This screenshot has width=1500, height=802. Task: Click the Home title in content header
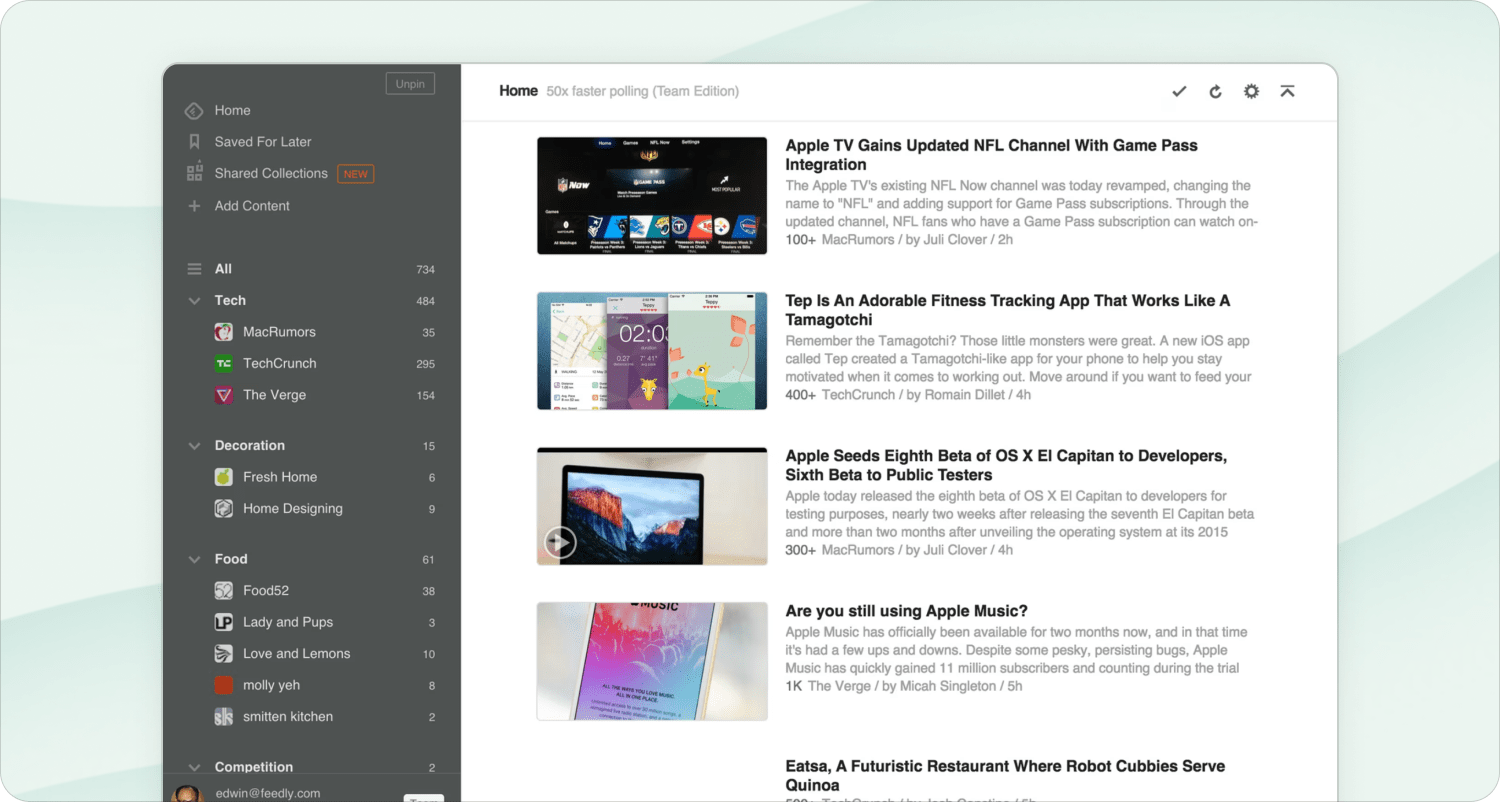(518, 91)
